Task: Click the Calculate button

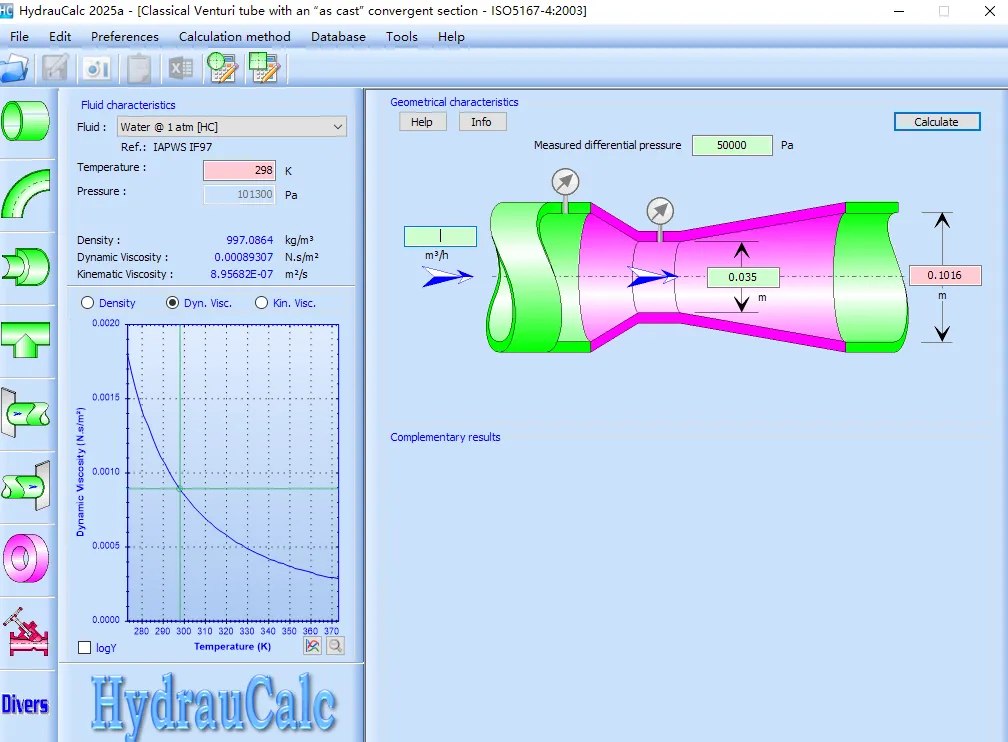Action: click(x=937, y=122)
